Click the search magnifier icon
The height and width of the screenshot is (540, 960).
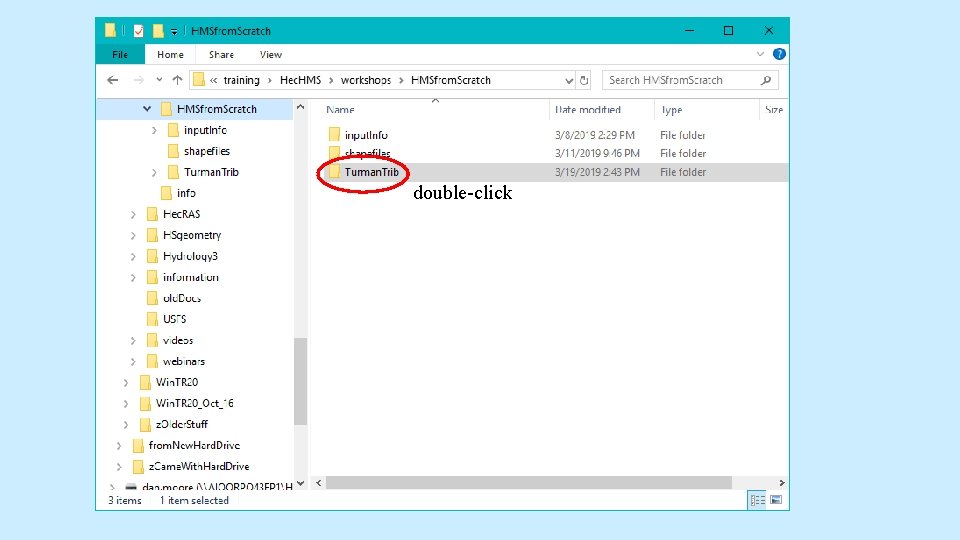[x=766, y=80]
